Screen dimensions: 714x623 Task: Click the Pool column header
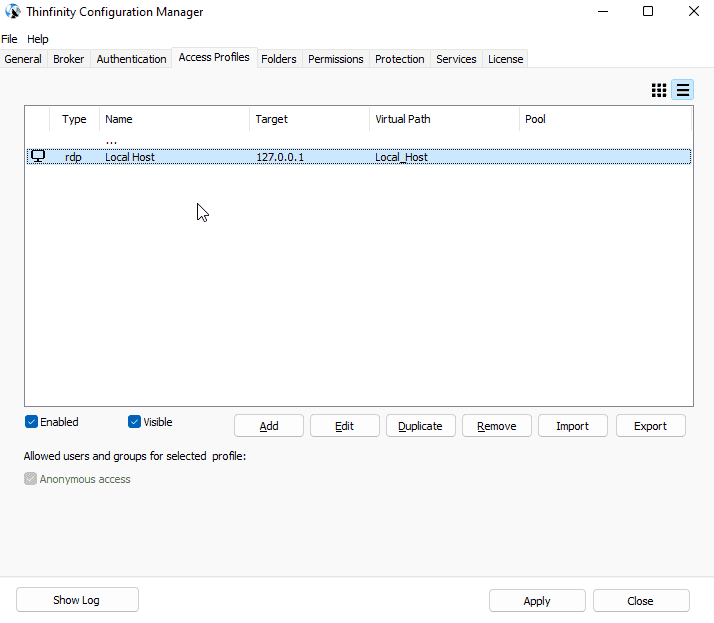[606, 119]
